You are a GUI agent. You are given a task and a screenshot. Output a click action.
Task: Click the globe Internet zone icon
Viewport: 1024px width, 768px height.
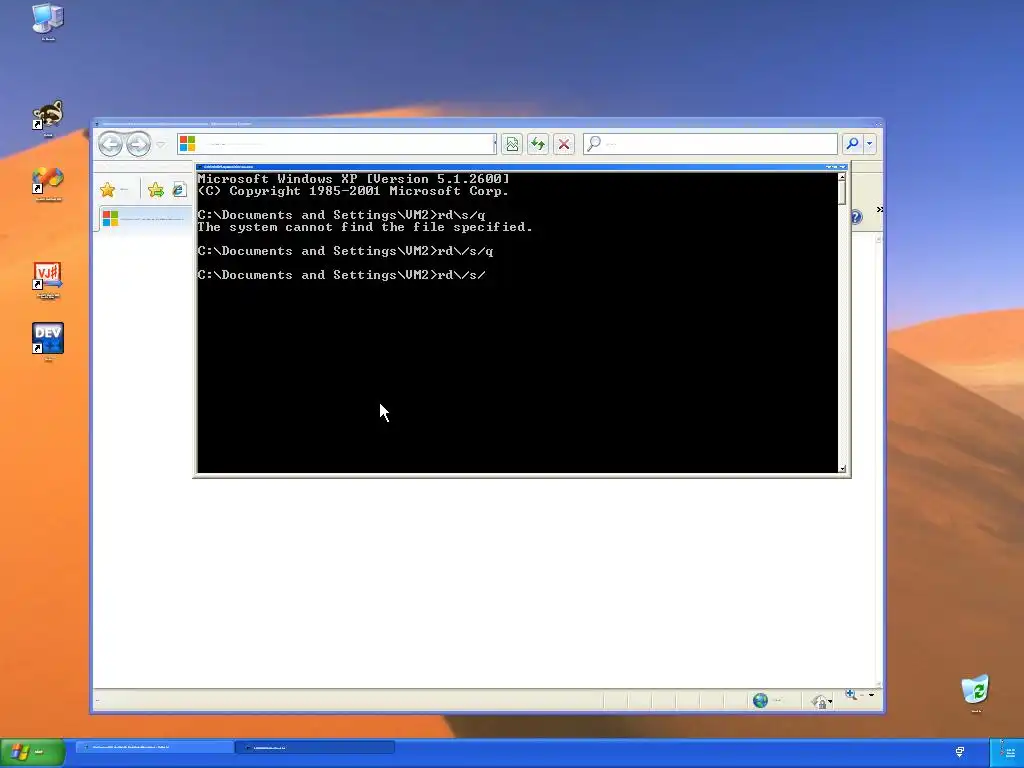coord(760,701)
